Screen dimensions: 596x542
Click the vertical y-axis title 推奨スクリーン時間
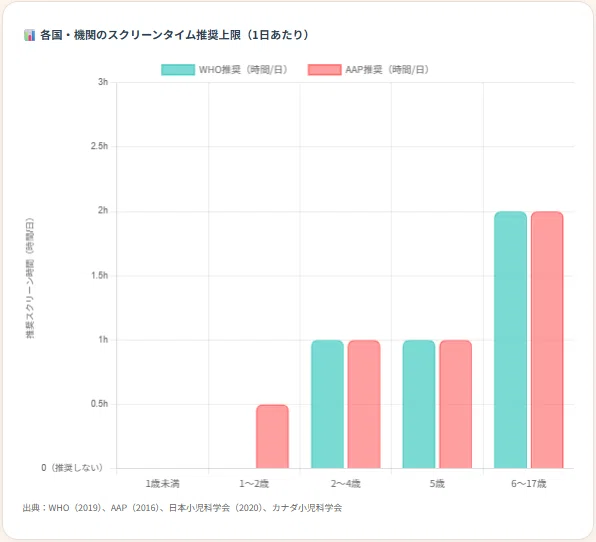click(x=30, y=278)
